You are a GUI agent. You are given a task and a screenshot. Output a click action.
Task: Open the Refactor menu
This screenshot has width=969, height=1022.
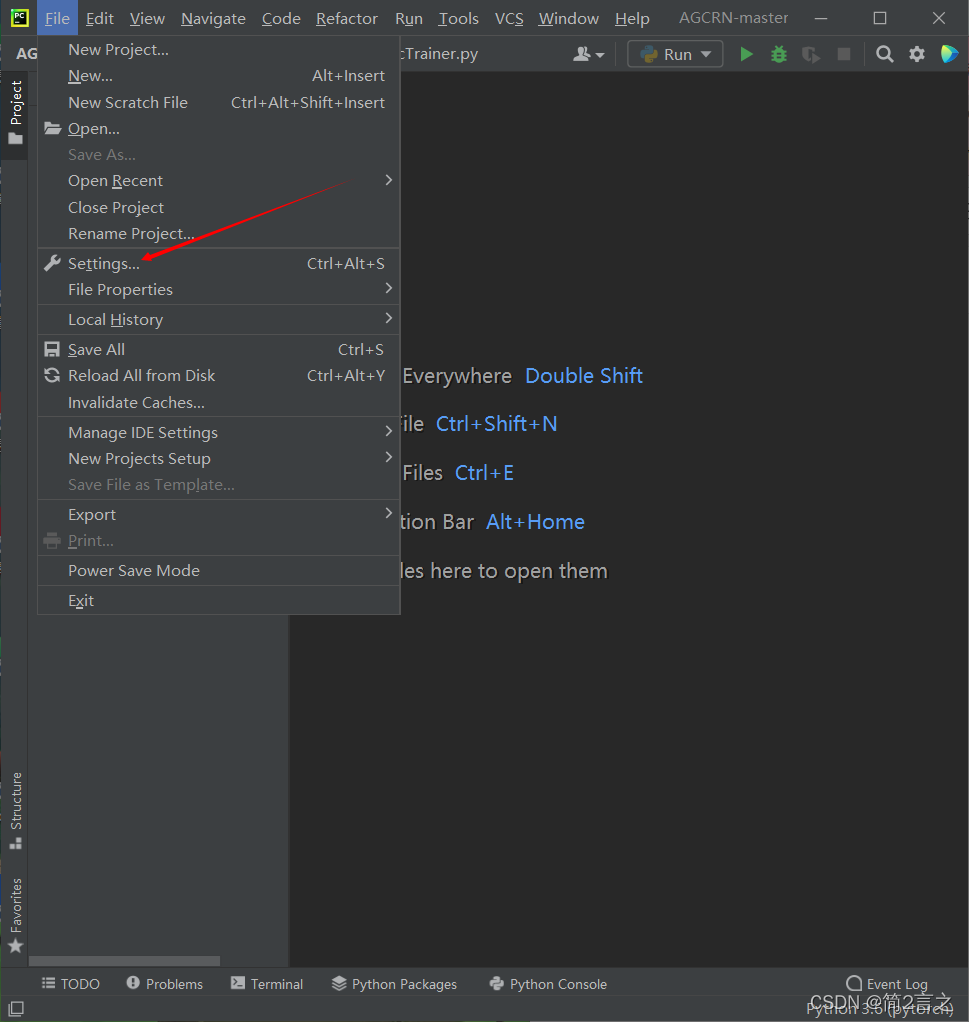pos(347,18)
